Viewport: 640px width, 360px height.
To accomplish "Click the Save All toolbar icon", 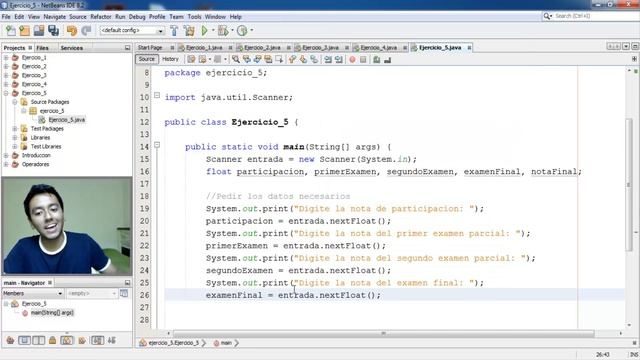I will pos(53,31).
